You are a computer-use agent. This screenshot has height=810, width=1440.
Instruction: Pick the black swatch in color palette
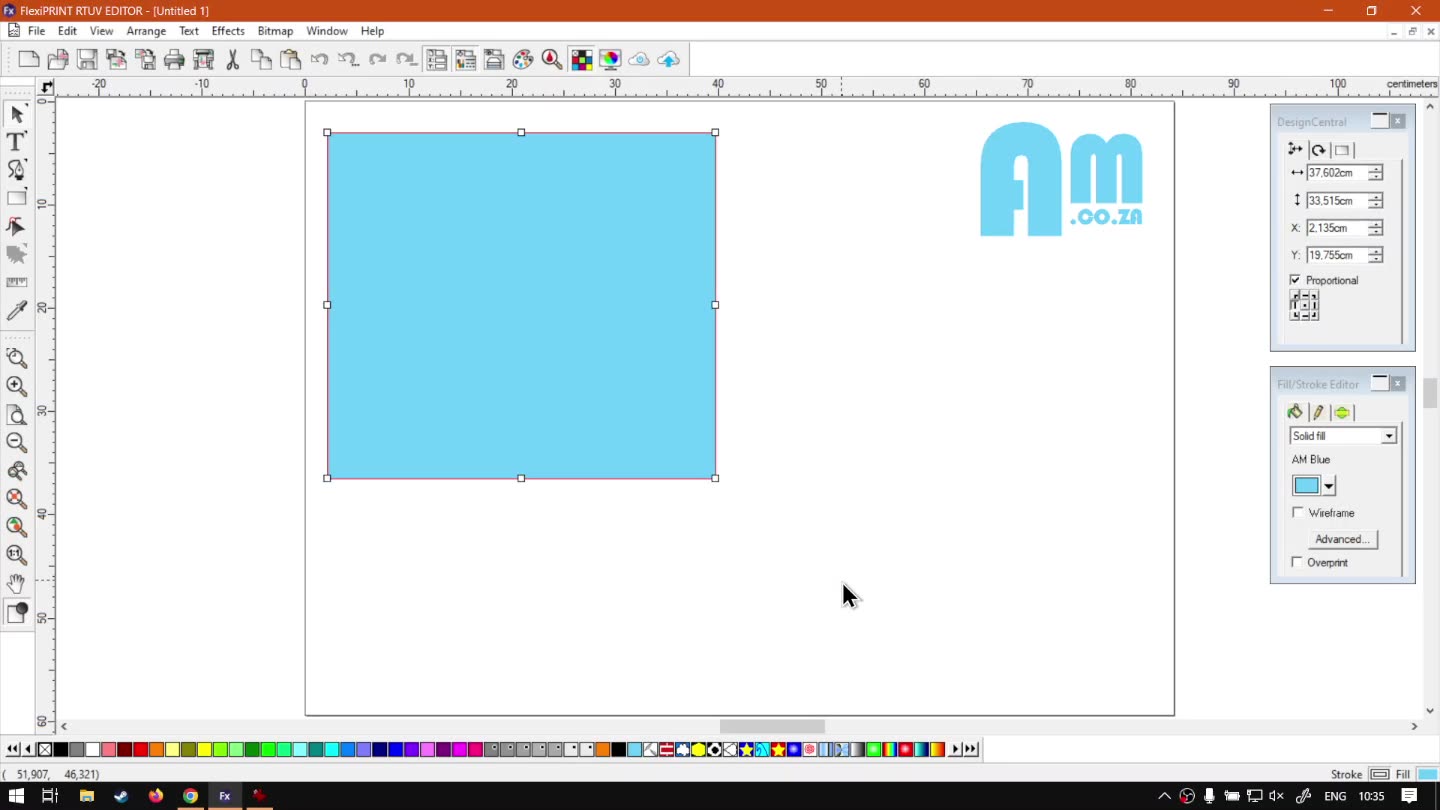(x=61, y=749)
